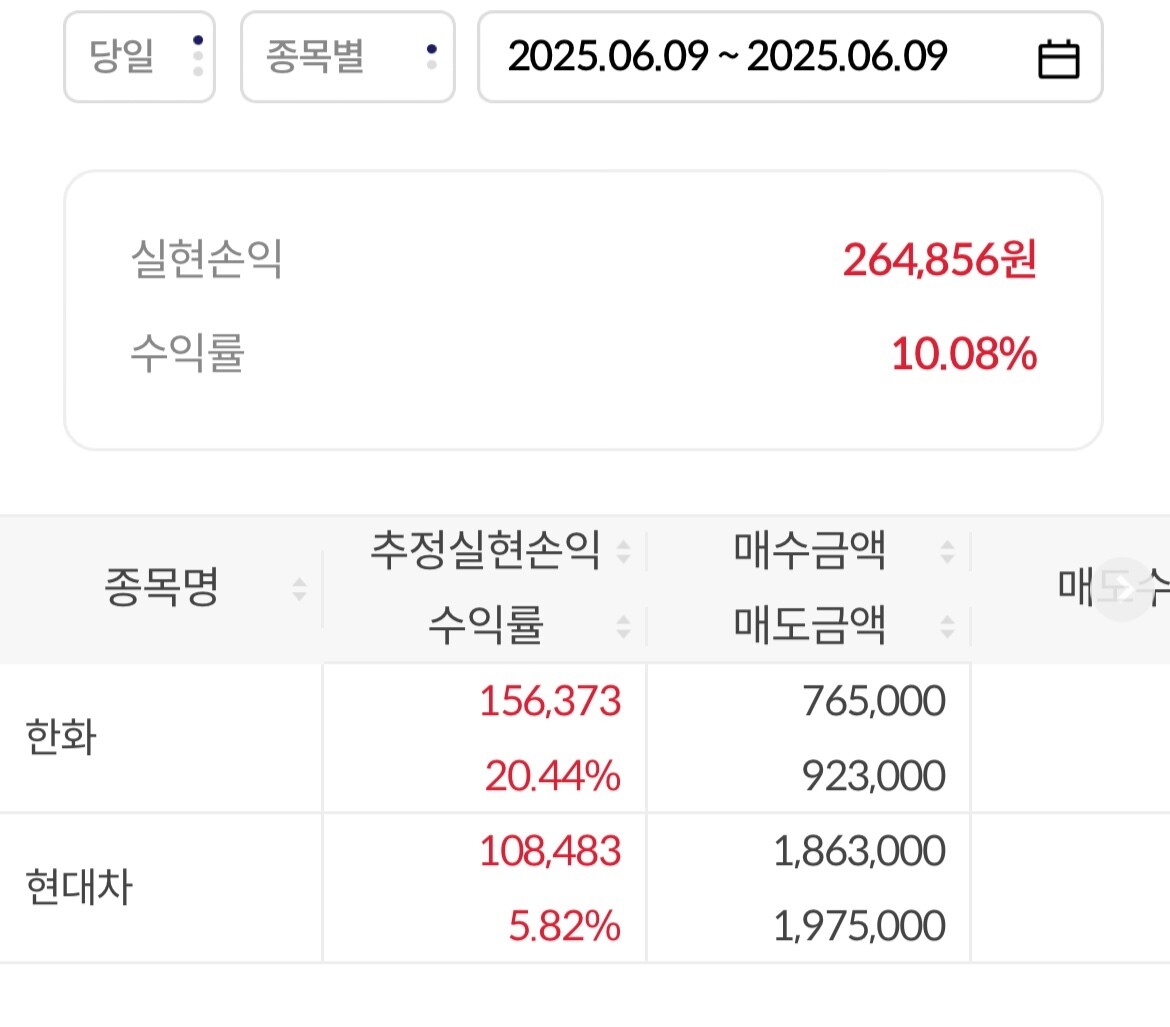Sort by 종목명 column arrows
Viewport: 1170px width, 1027px height.
pyautogui.click(x=299, y=590)
